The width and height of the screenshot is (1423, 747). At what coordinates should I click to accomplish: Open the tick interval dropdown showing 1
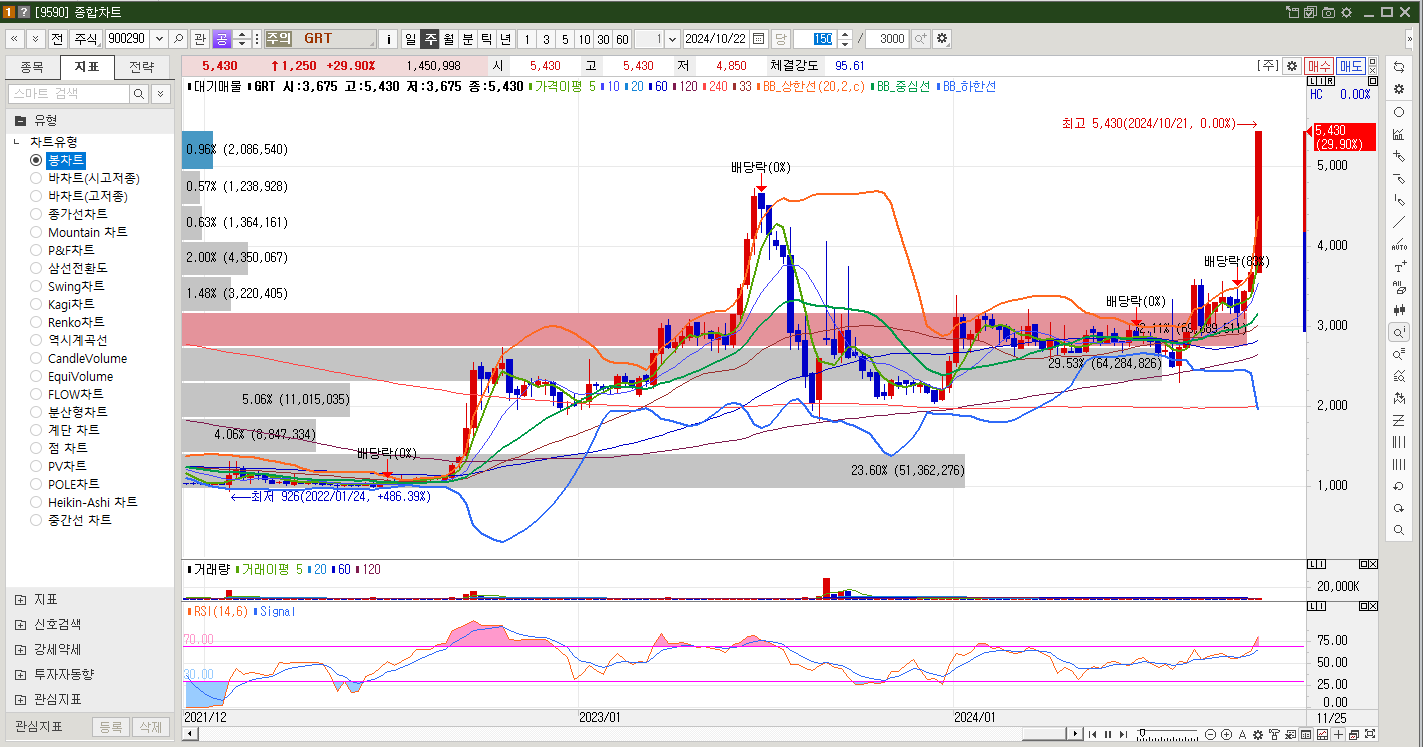click(672, 39)
